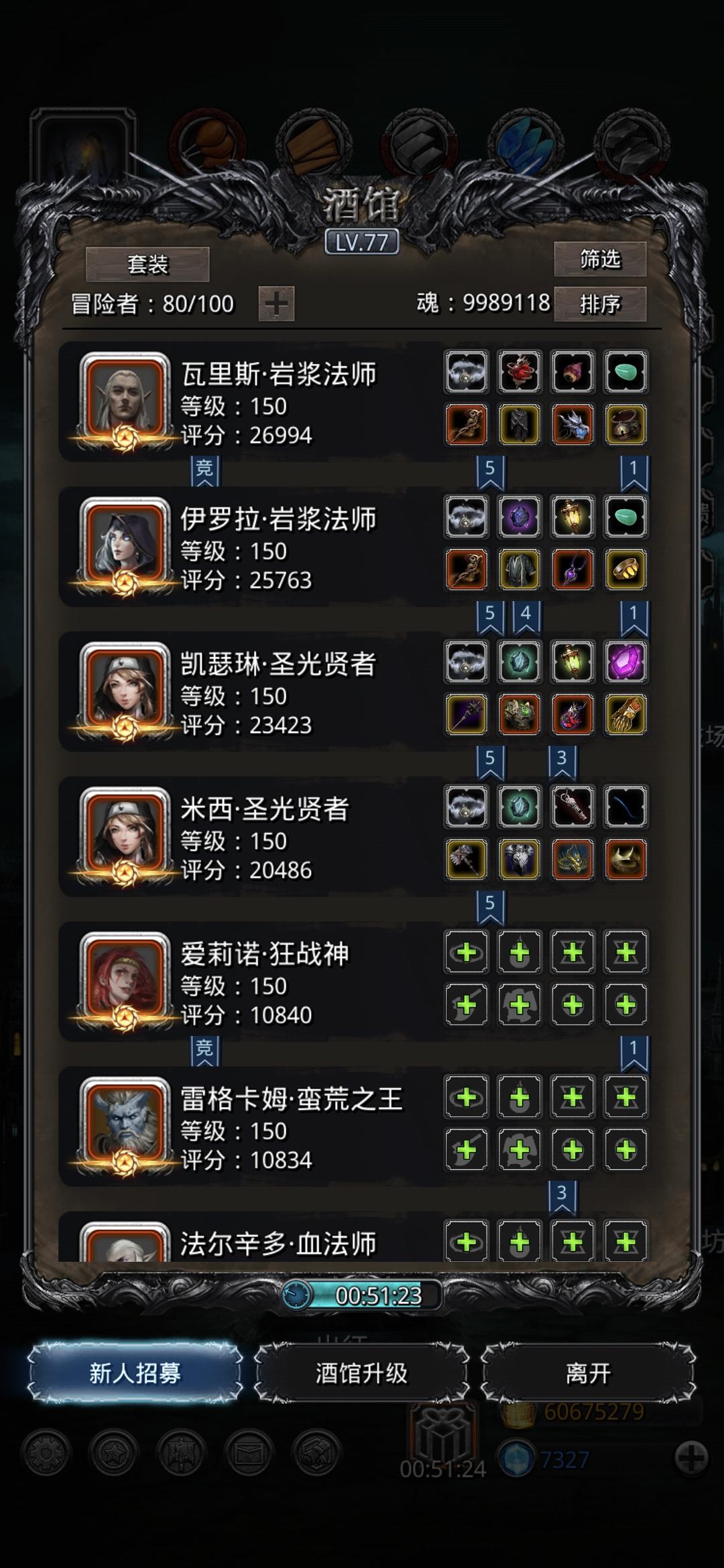Image resolution: width=724 pixels, height=1568 pixels.
Task: Tap the 00:51:23 refresh timer bar
Action: coord(362,1295)
